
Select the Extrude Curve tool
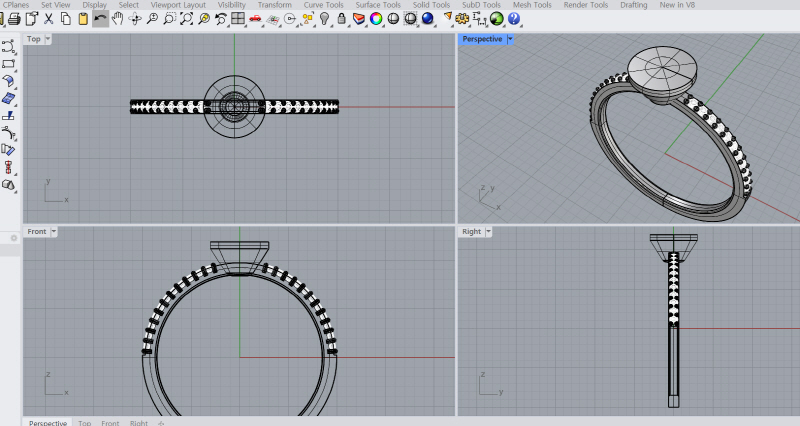8,116
